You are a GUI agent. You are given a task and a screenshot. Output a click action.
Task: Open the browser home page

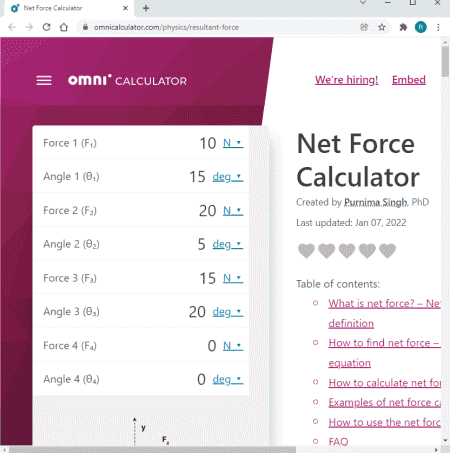(x=64, y=27)
